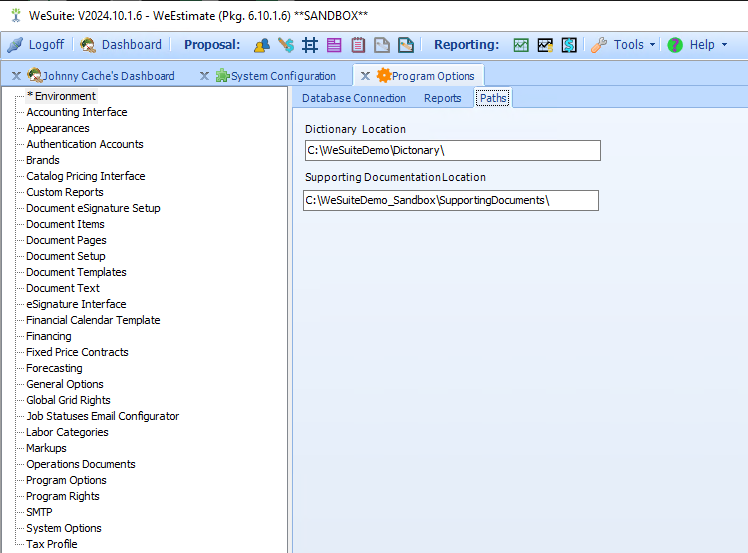
Task: Click the Tools wrench icon
Action: 599,45
